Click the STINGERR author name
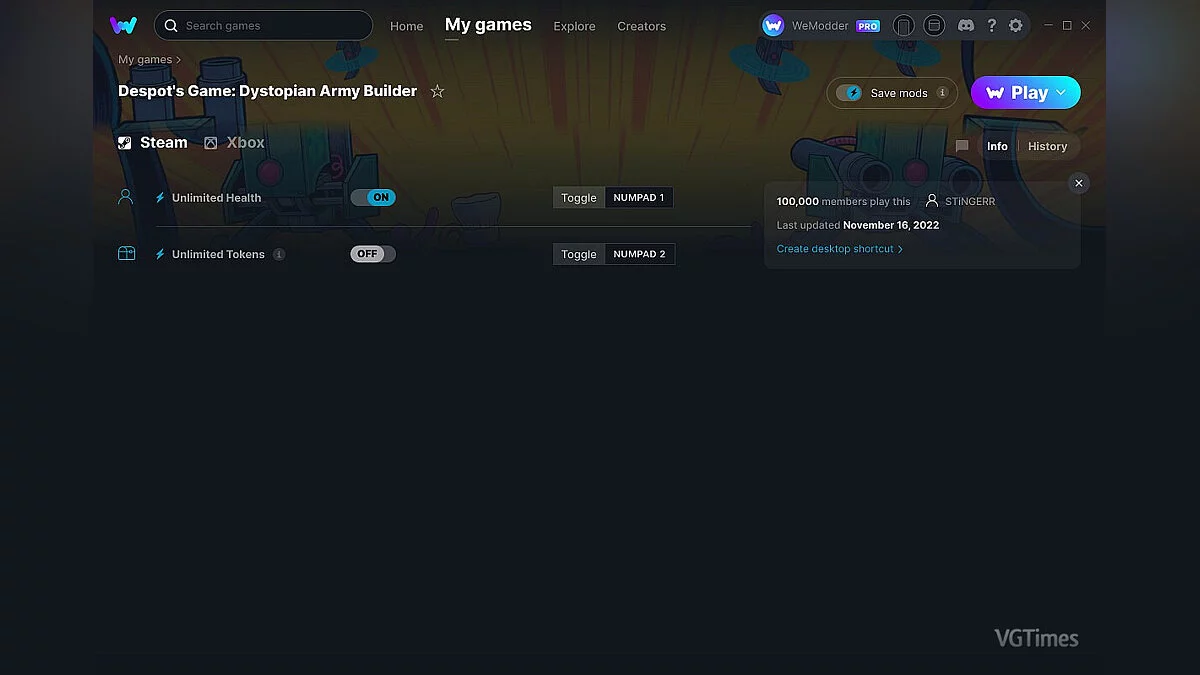 click(x=970, y=201)
